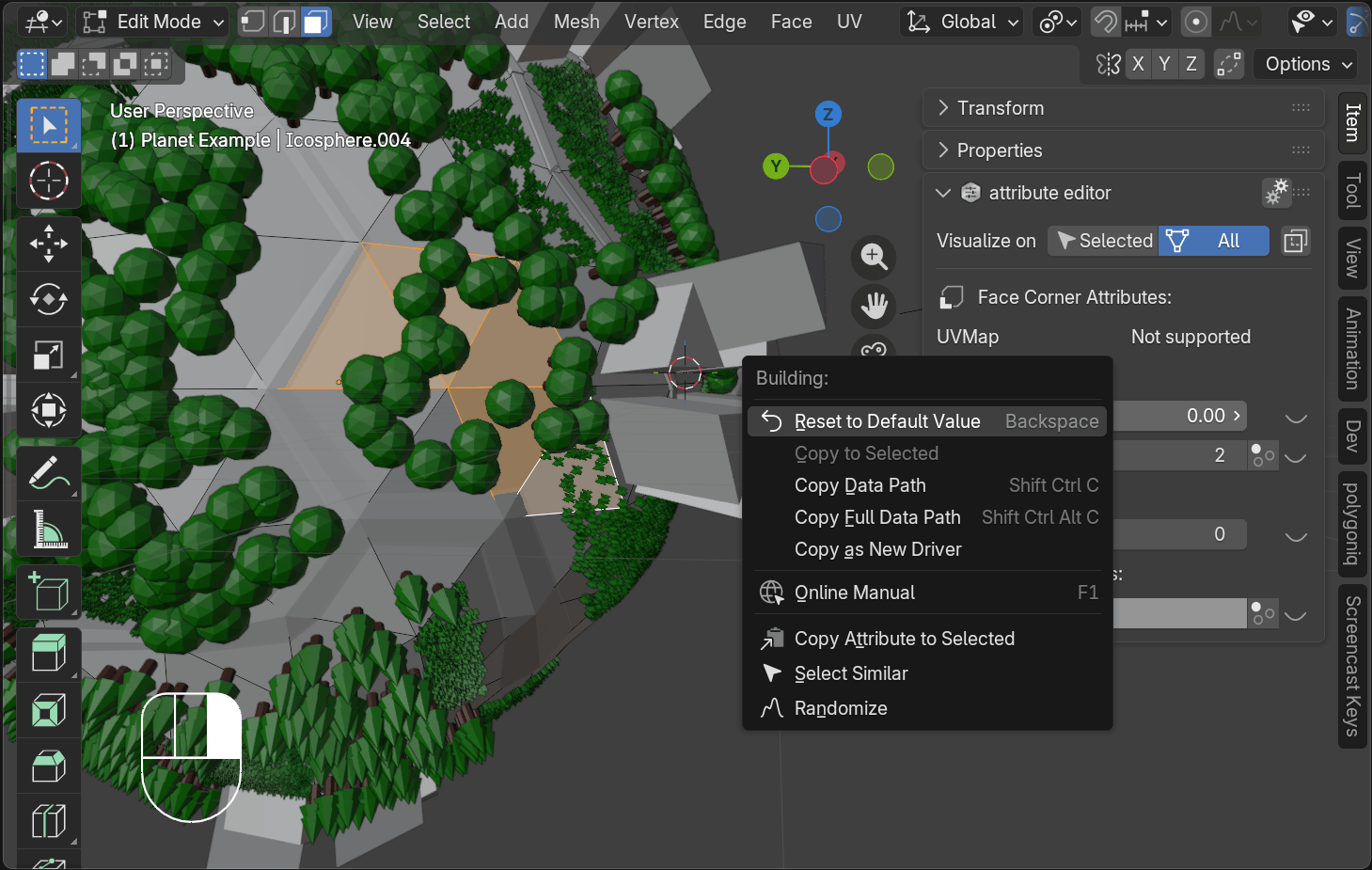Choose Copy Full Data Path
Screen dimensions: 1372x870
point(927,517)
